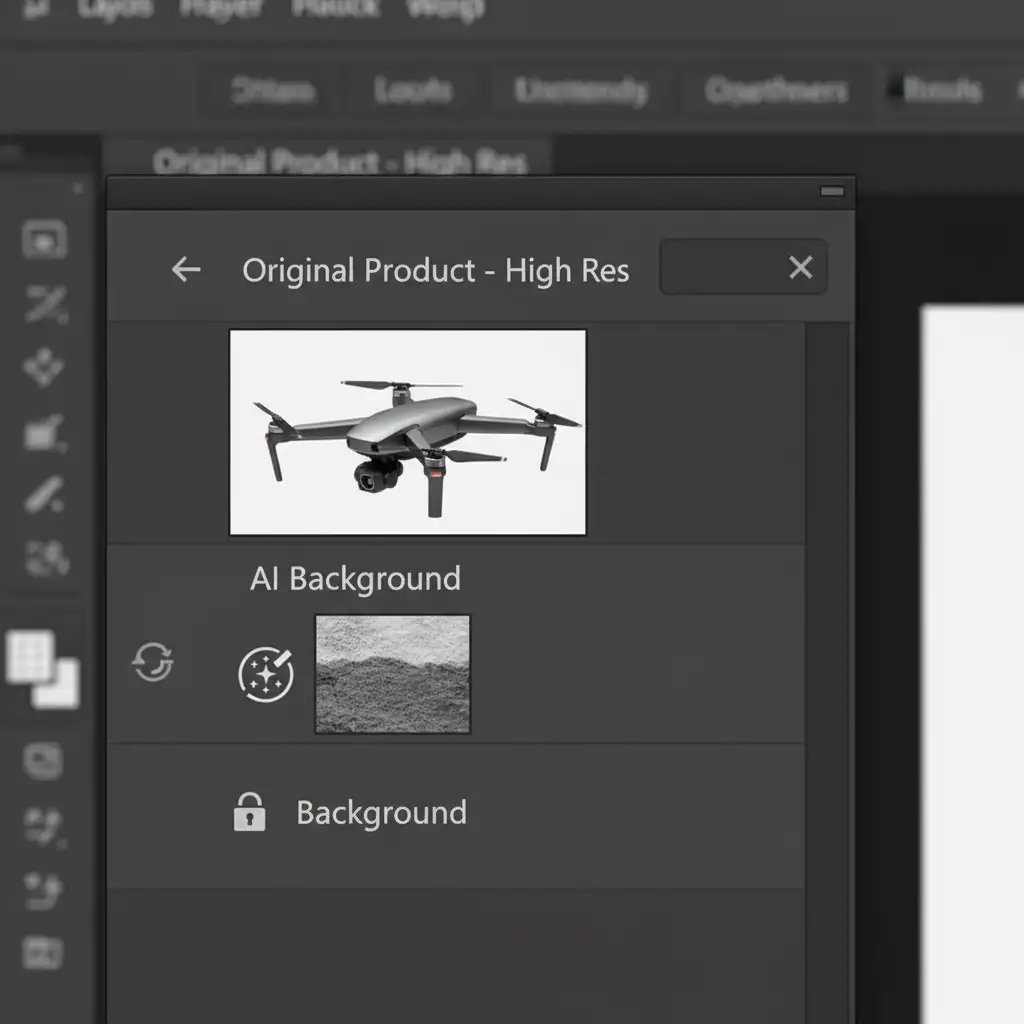Select the top tool in left toolbar

pos(44,240)
